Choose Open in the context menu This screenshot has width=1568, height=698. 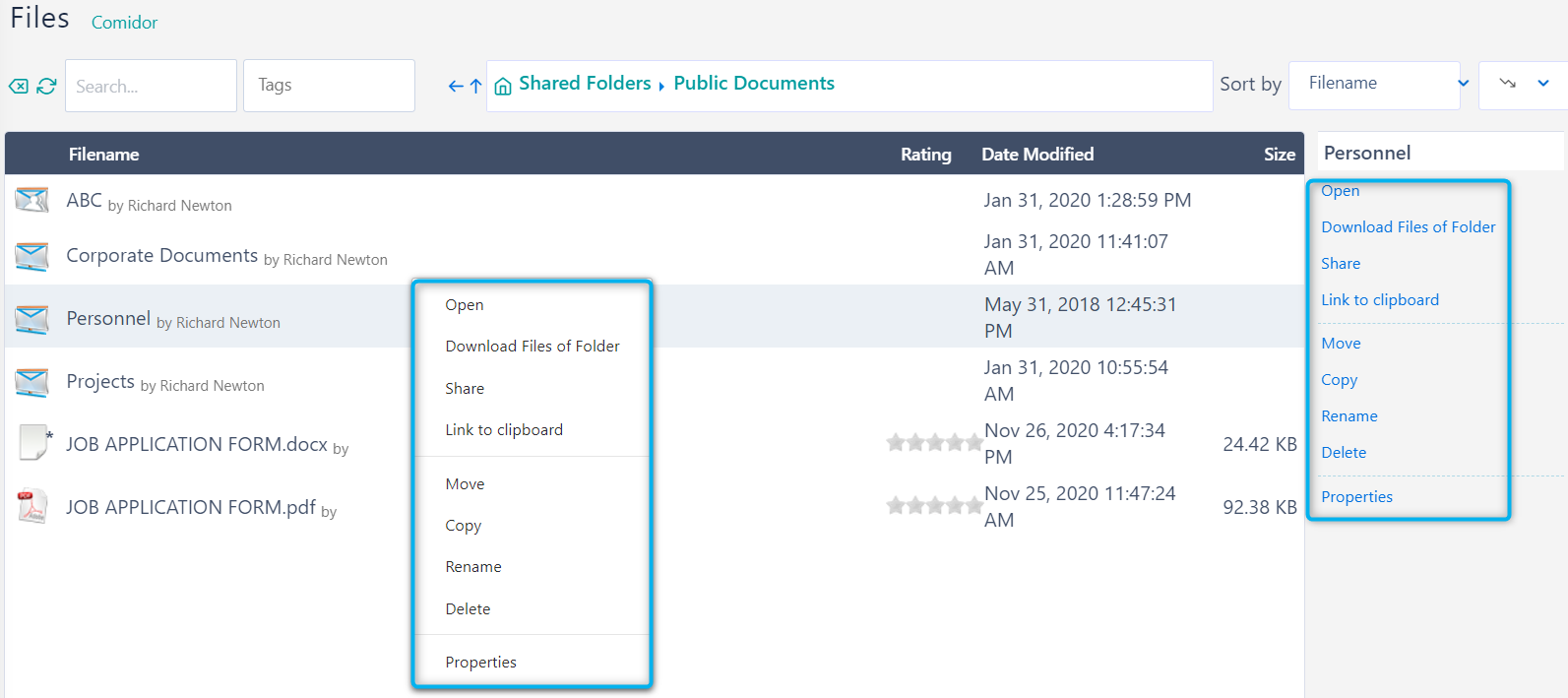tap(465, 305)
